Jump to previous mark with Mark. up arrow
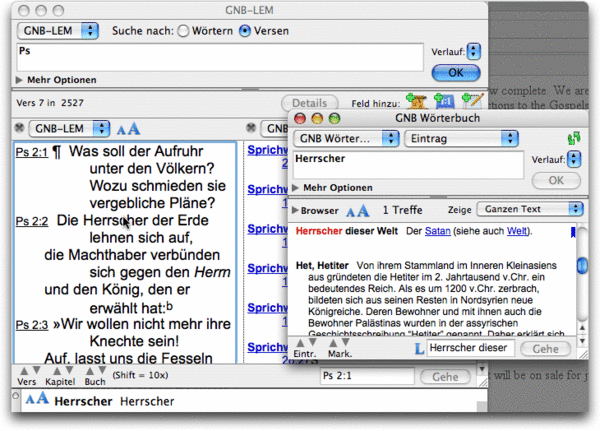The width and height of the screenshot is (600, 431). [x=333, y=343]
